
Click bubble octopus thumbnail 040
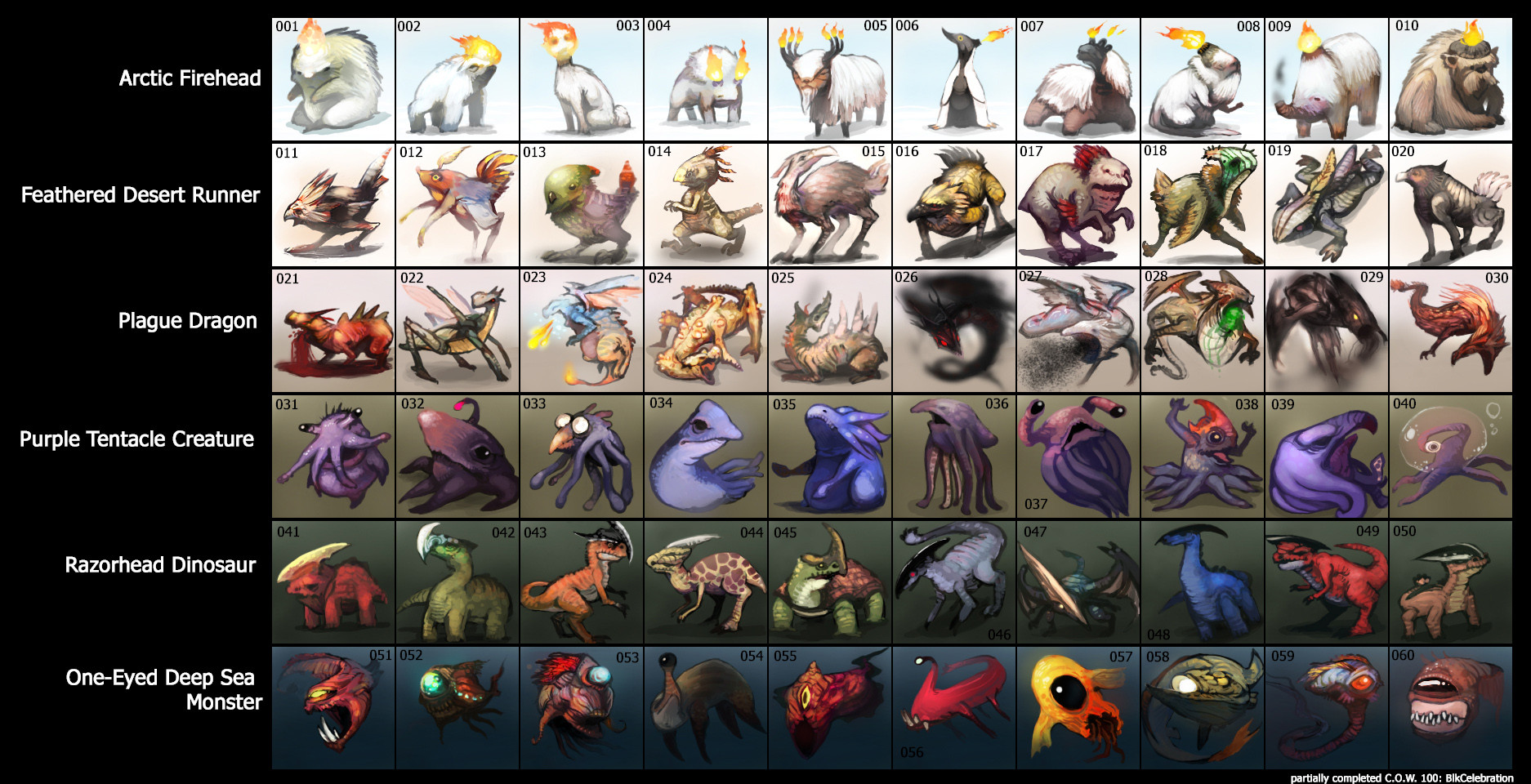1451,457
